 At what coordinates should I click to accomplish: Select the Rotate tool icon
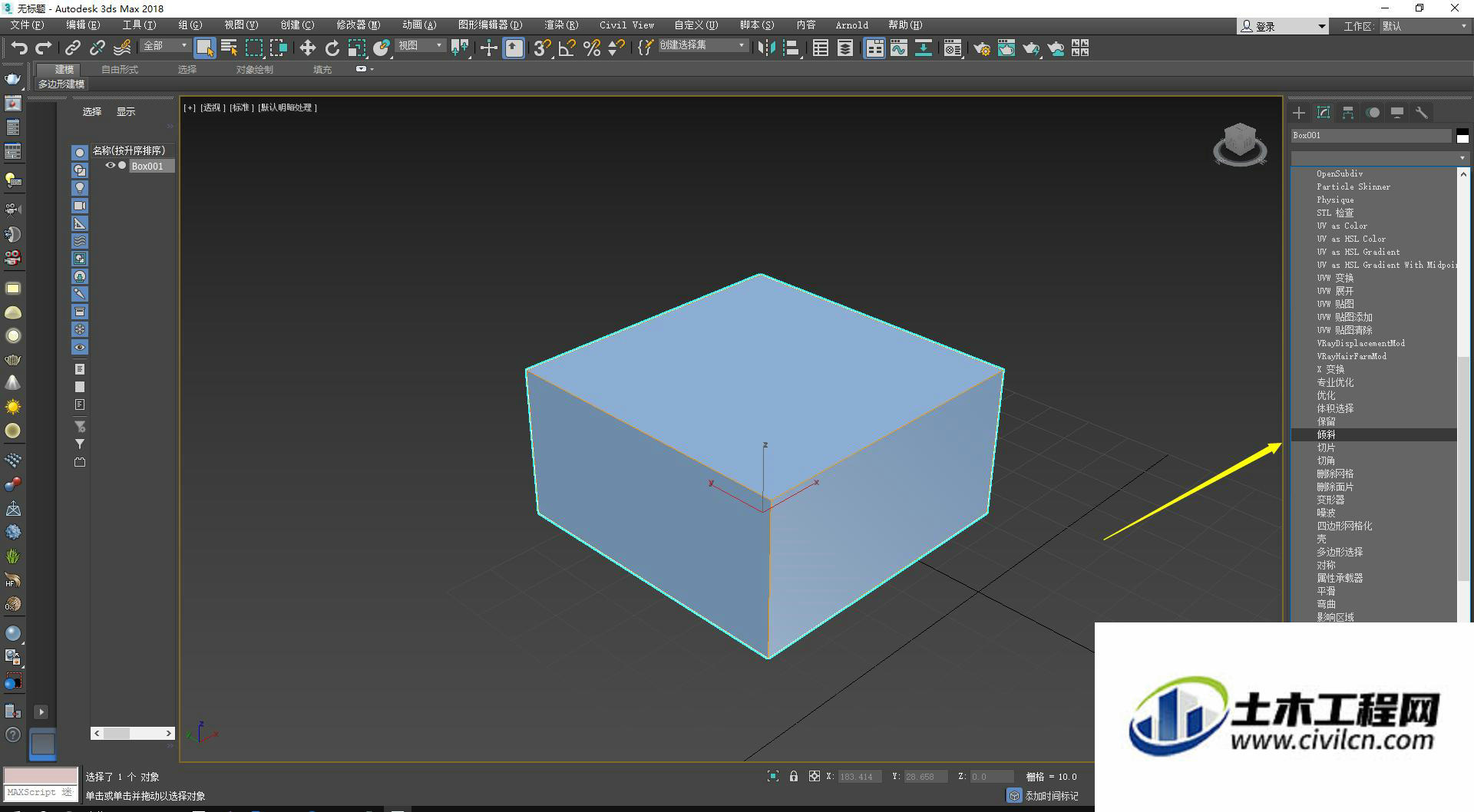tap(332, 48)
